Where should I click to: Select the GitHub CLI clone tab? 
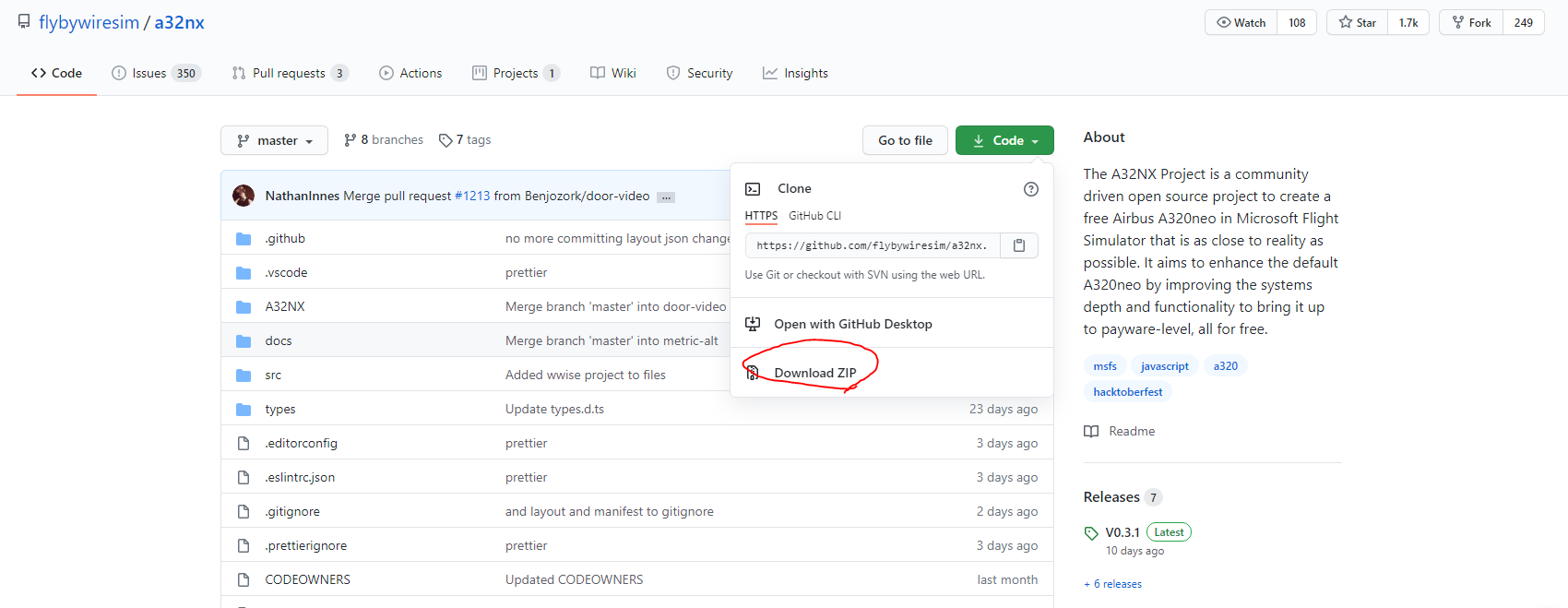point(815,216)
